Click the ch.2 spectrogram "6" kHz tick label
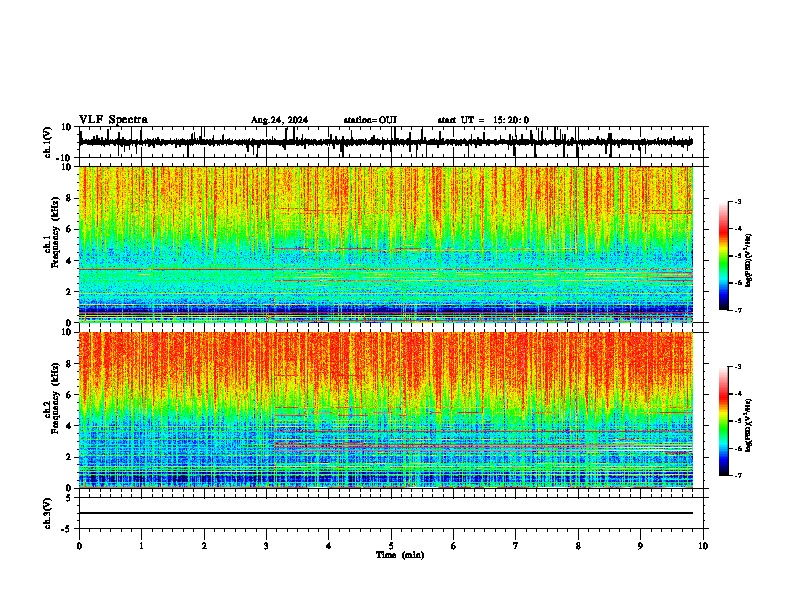Screen dimensions: 792x612 (69, 395)
